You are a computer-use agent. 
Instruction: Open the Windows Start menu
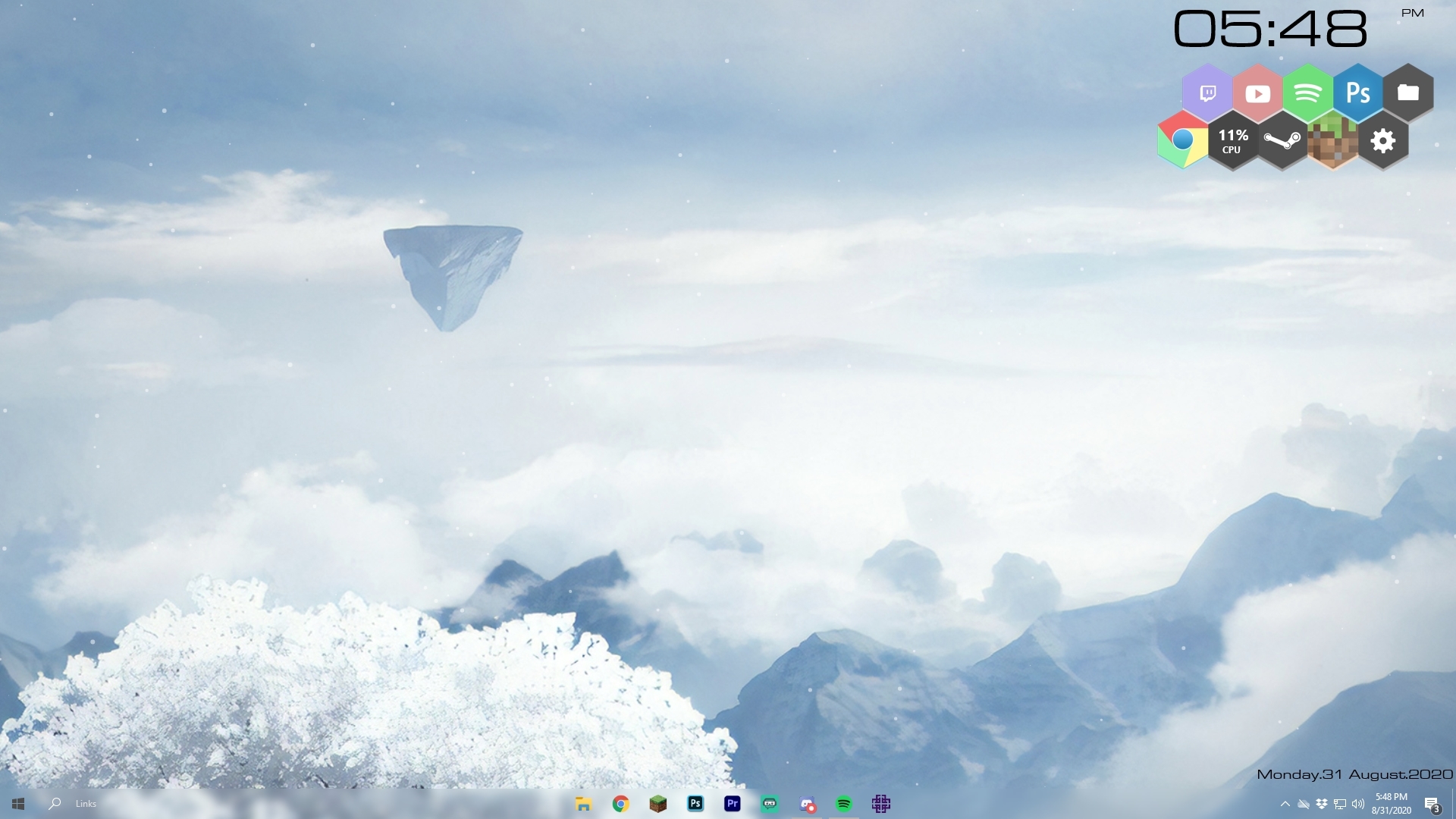[18, 804]
